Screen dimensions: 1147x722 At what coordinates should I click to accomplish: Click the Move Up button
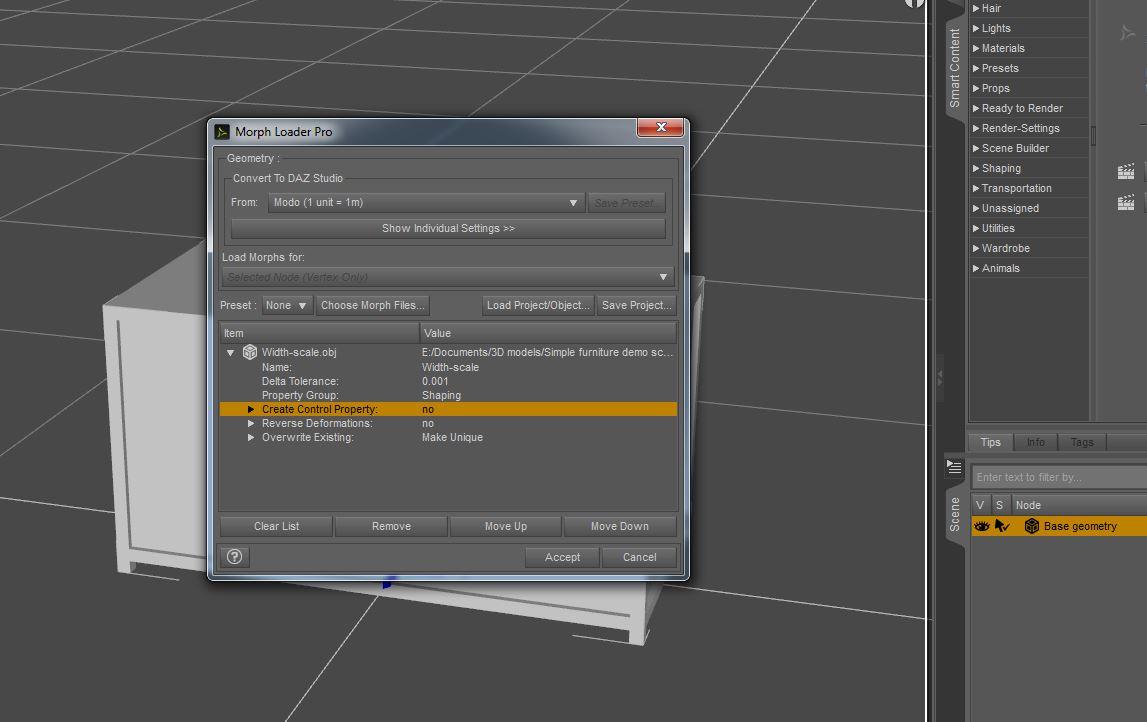(505, 526)
